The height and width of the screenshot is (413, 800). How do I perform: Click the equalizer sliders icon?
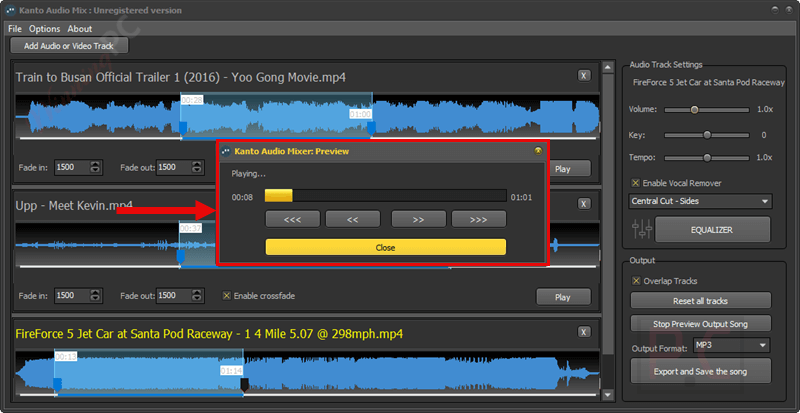(x=642, y=229)
